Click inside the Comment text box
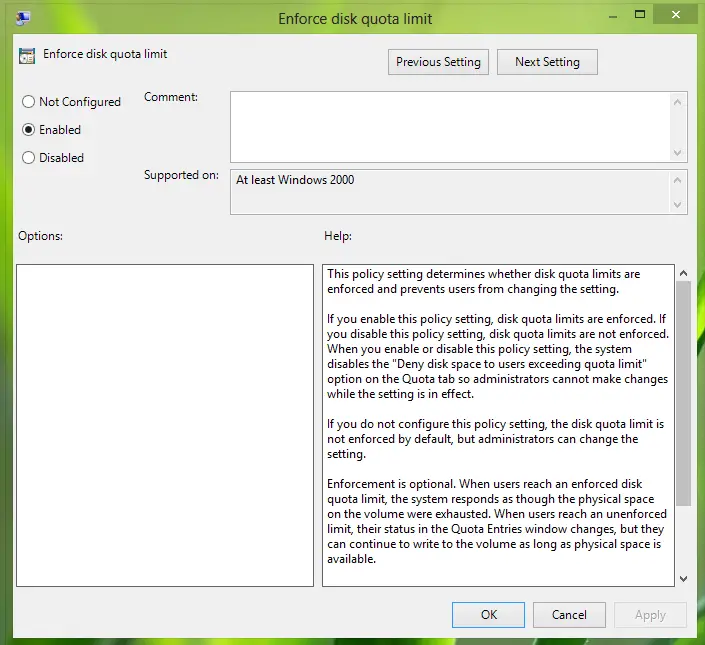The image size is (705, 645). point(450,127)
